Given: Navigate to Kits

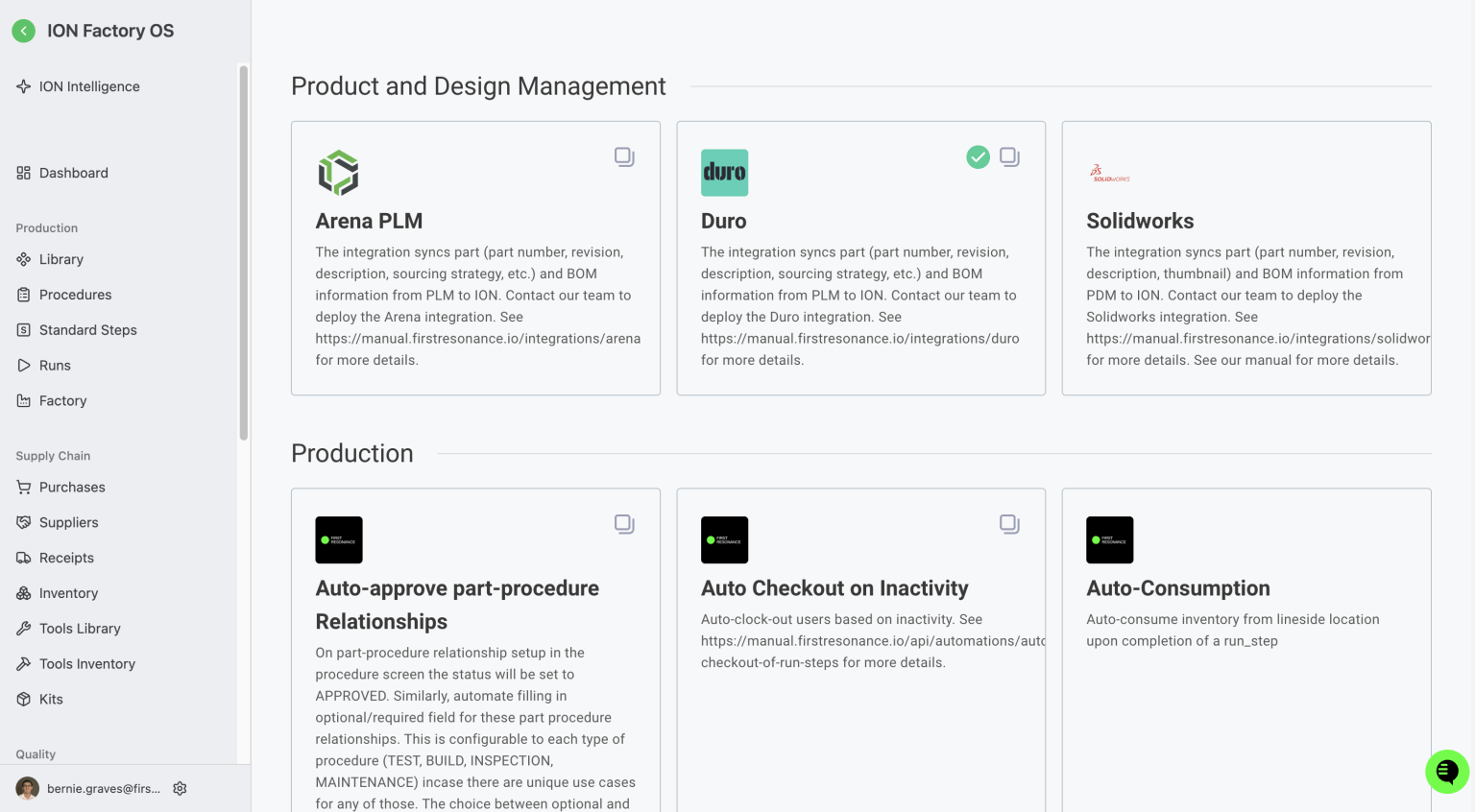Looking at the screenshot, I should pos(51,700).
